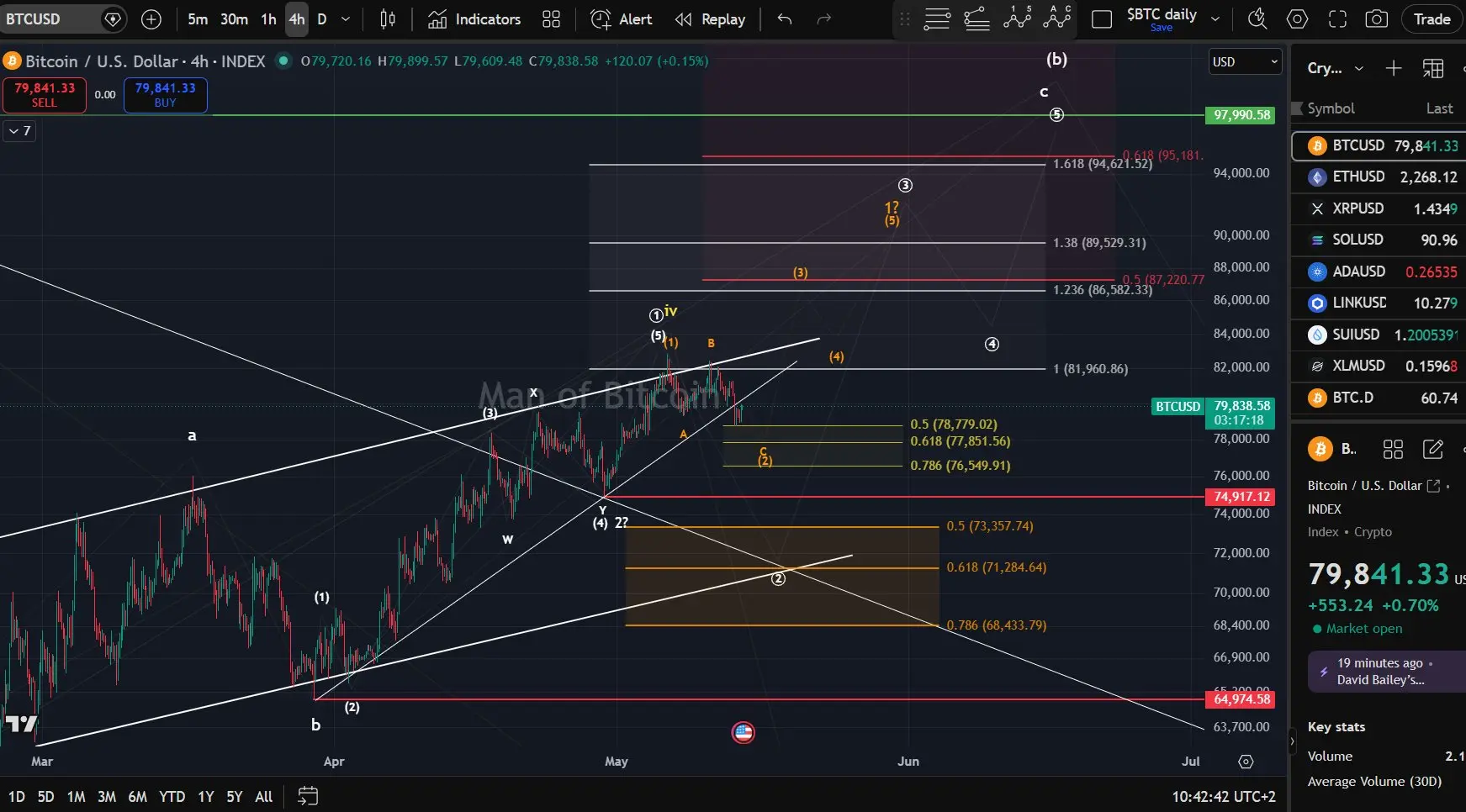Select SUIUSD in the watchlist

pos(1379,335)
